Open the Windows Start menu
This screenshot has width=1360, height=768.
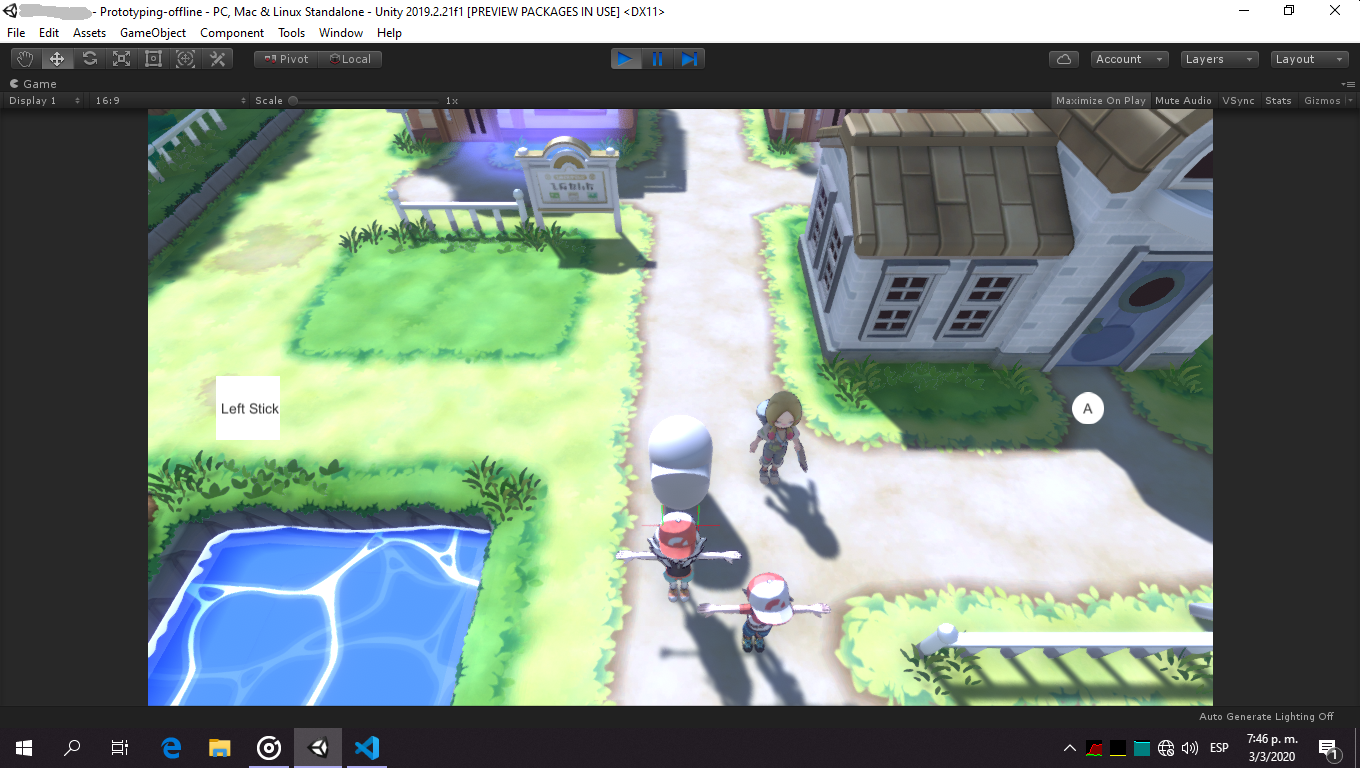[x=24, y=748]
